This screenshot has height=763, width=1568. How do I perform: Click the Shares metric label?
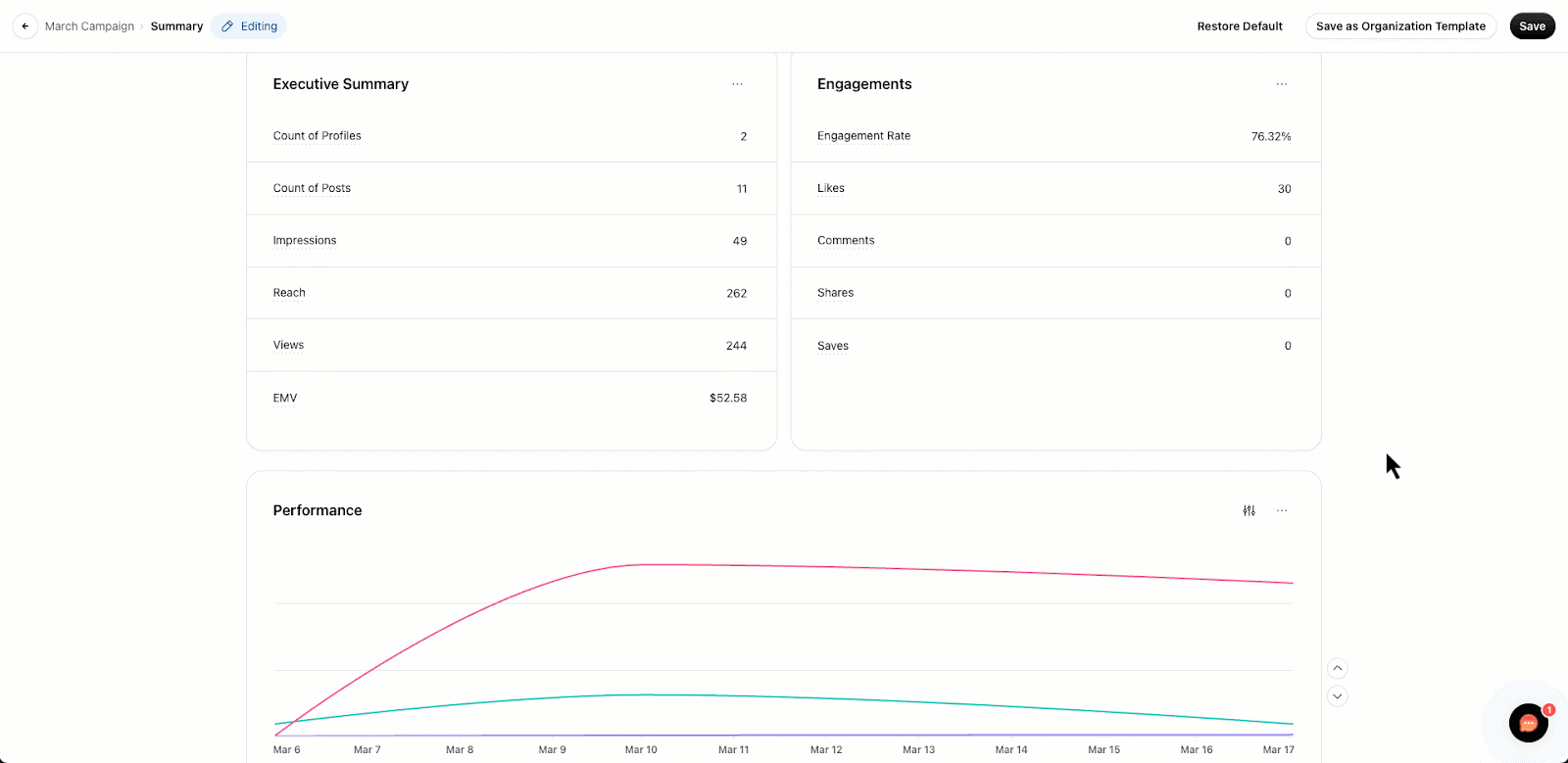836,293
